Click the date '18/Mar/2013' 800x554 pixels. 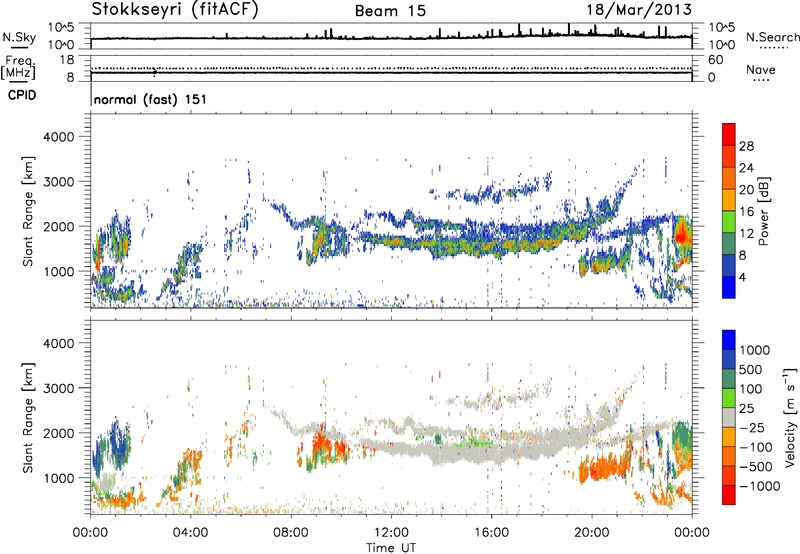[639, 10]
